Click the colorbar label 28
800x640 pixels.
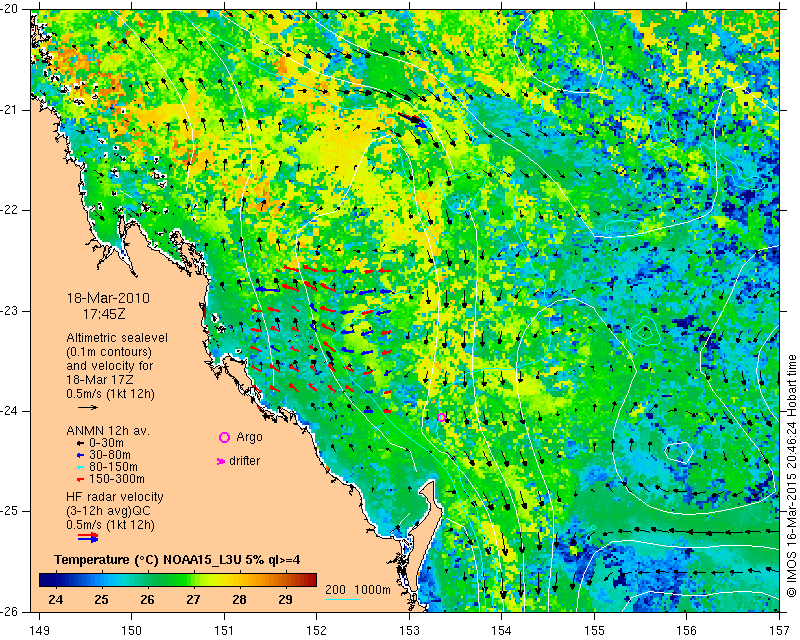(x=239, y=599)
